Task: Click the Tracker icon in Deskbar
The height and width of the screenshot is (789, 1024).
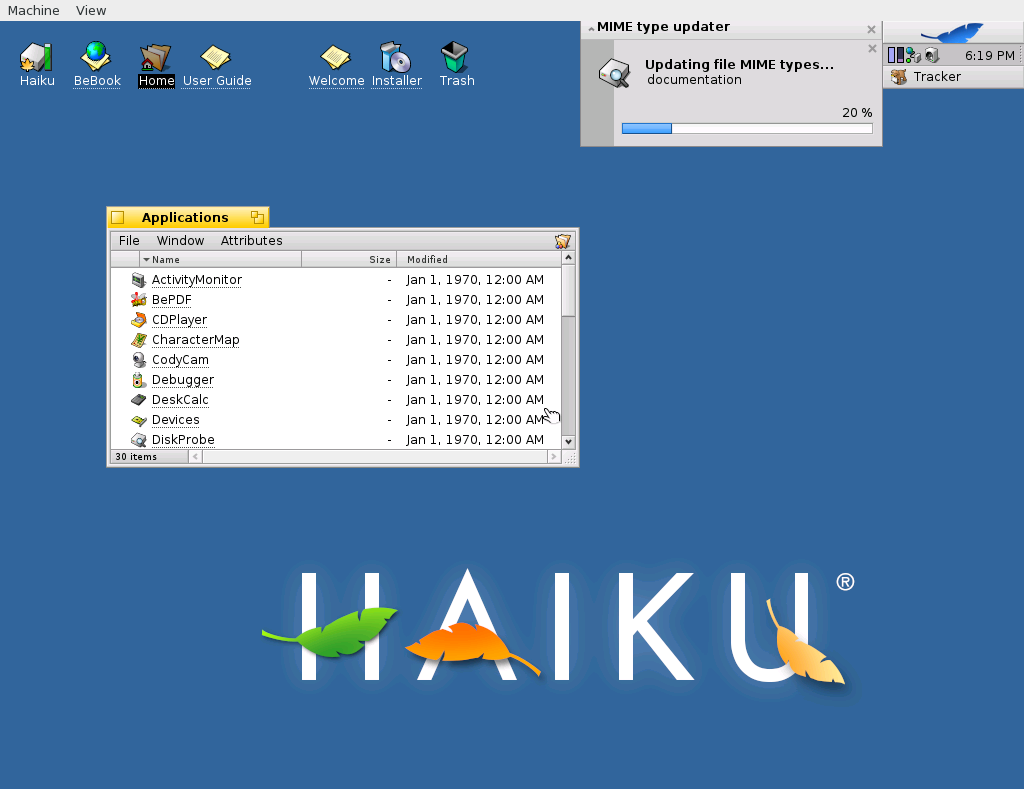Action: click(x=899, y=77)
